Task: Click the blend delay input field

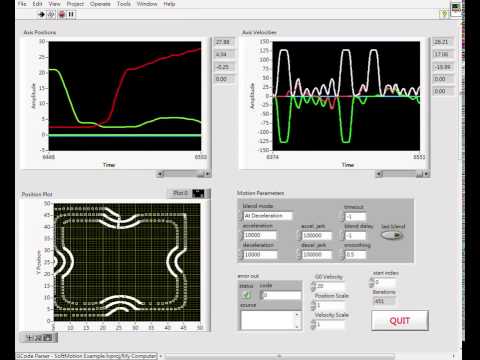Action: coord(356,236)
